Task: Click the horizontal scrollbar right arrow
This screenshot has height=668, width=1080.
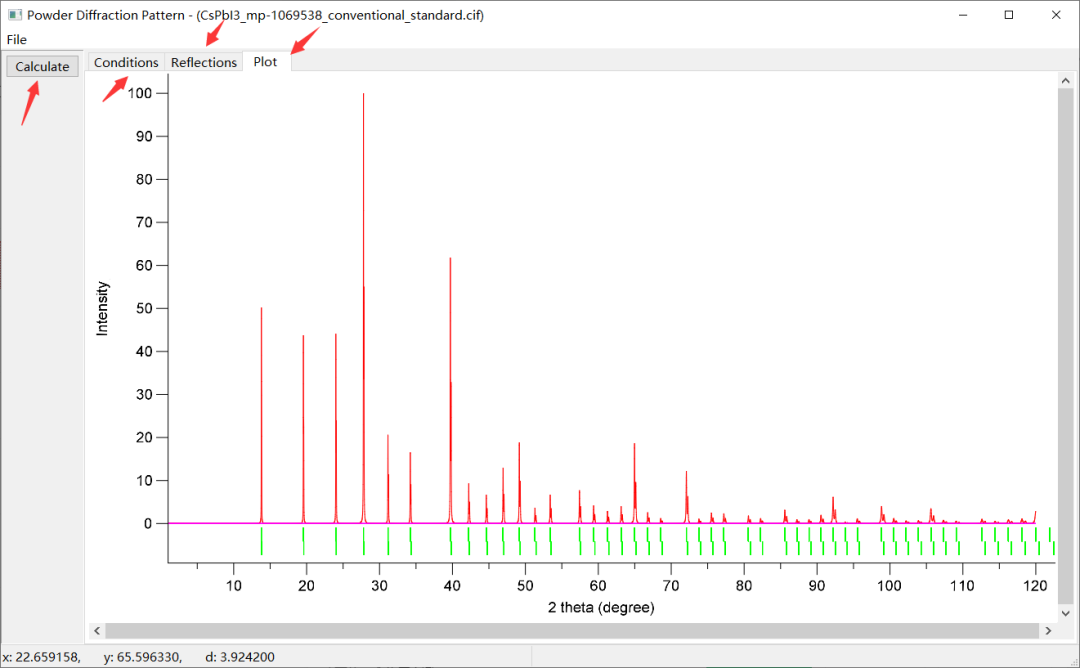Action: [x=1048, y=631]
